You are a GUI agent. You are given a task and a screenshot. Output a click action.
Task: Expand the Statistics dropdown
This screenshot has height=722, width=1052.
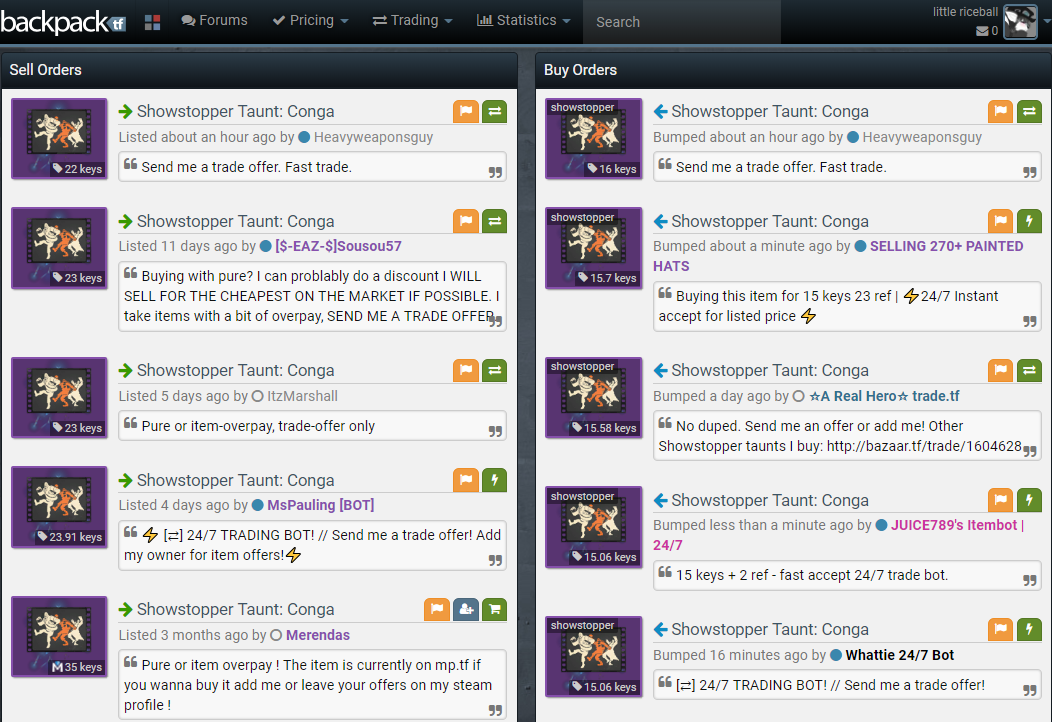coord(524,21)
